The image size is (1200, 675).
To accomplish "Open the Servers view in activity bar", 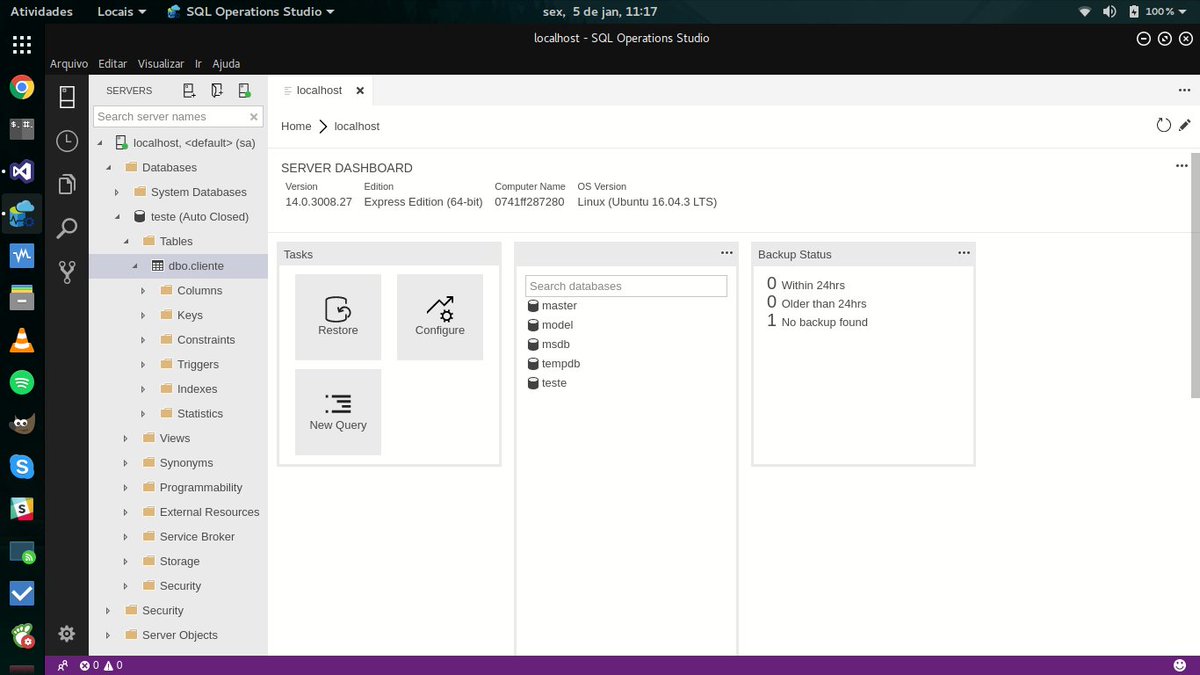I will tap(67, 97).
